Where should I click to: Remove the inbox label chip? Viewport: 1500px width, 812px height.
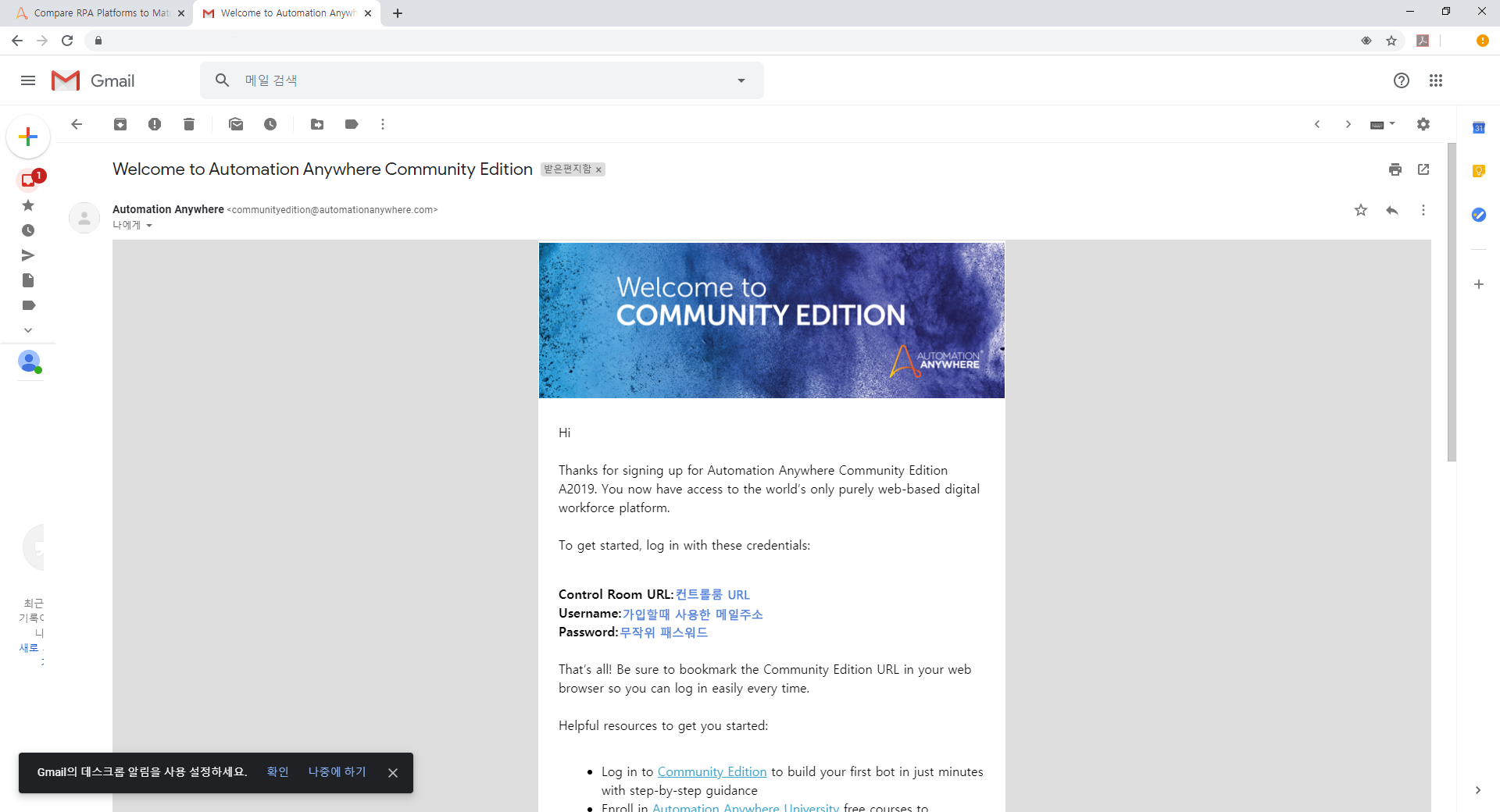pyautogui.click(x=598, y=169)
